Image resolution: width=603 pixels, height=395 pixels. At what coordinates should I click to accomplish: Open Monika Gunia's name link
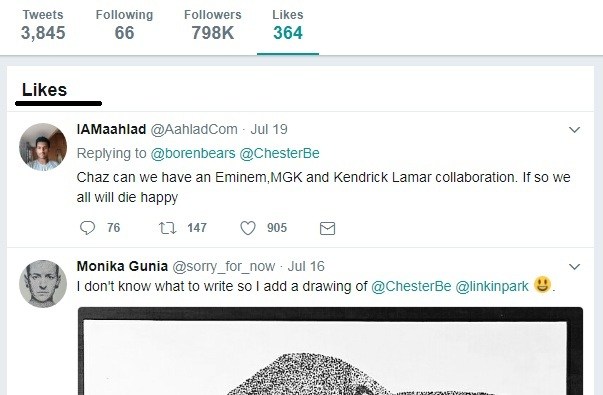(x=122, y=266)
